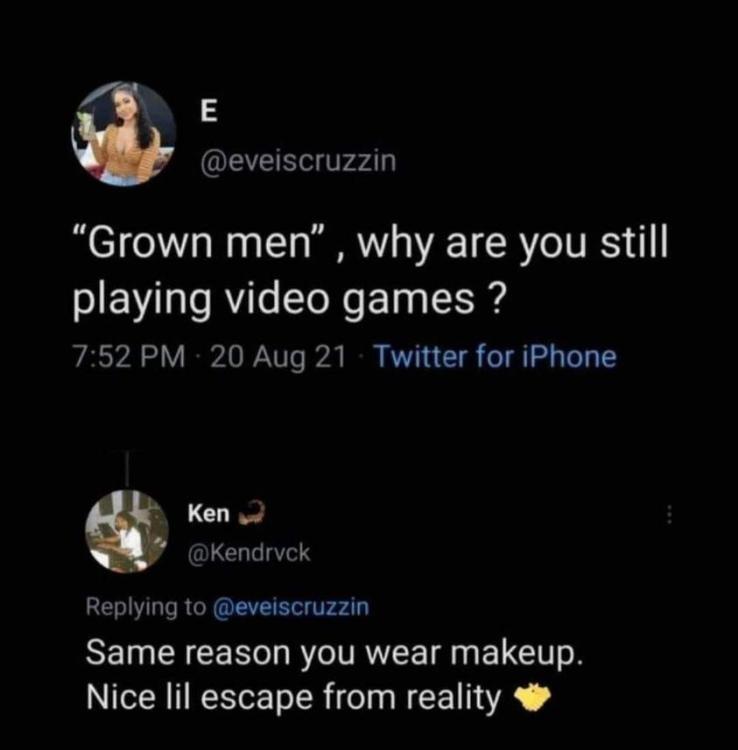738x750 pixels.
Task: Click the display name E
Action: (x=208, y=114)
